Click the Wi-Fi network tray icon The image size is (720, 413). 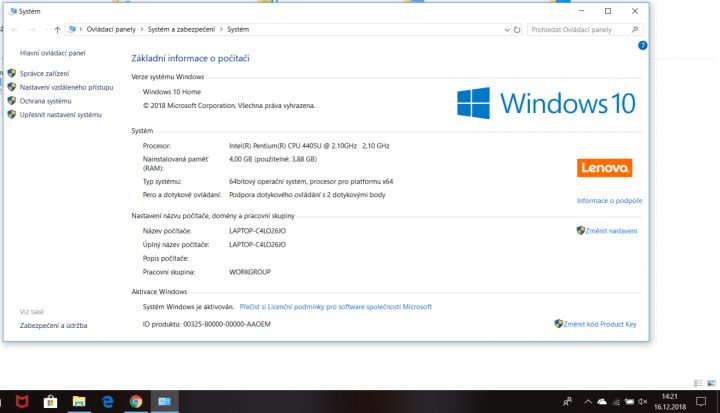point(616,402)
